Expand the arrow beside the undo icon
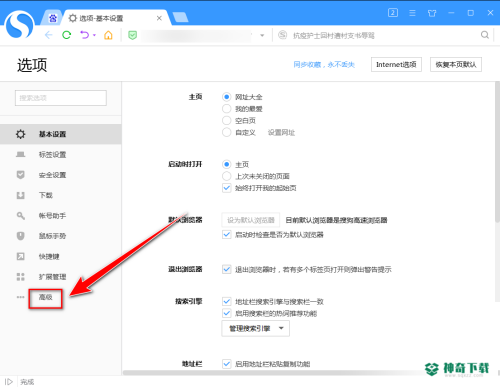 [95, 35]
